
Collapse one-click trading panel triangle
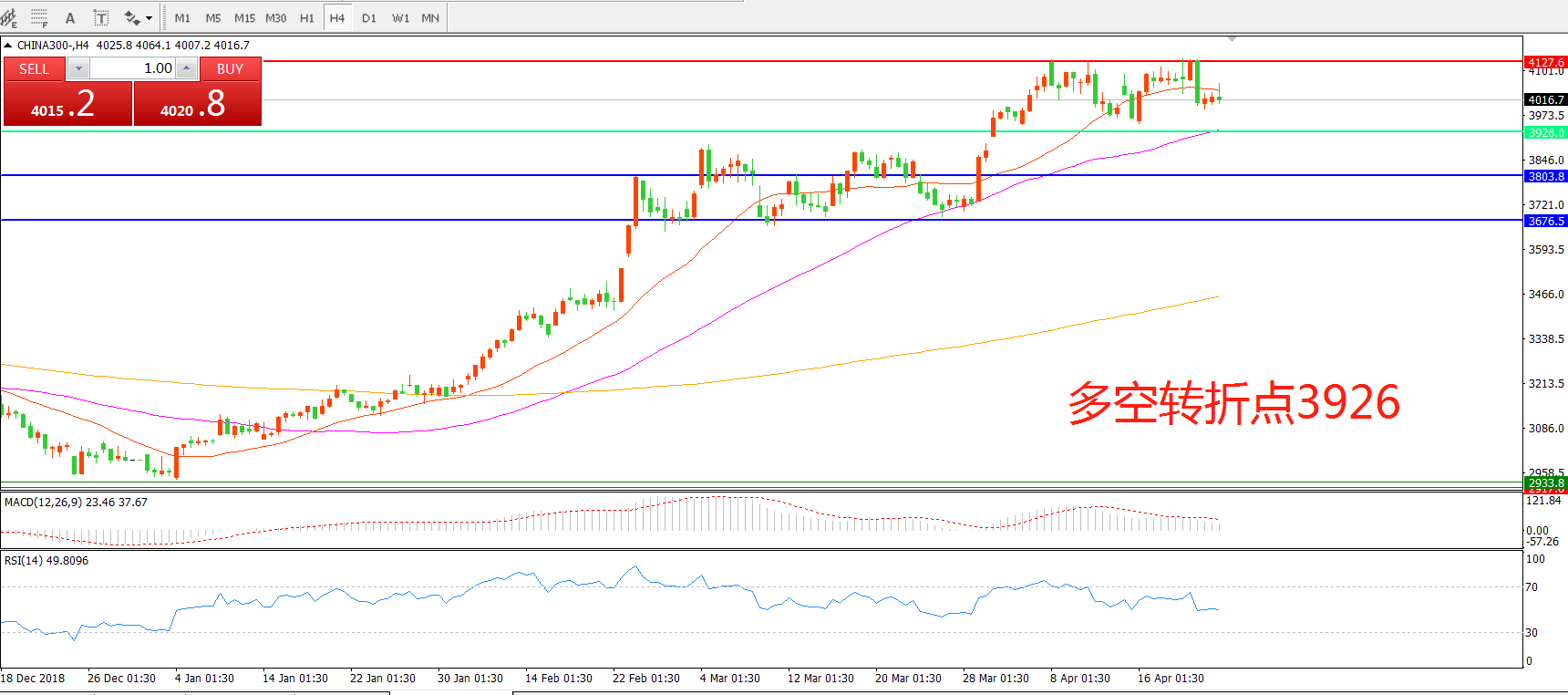8,45
